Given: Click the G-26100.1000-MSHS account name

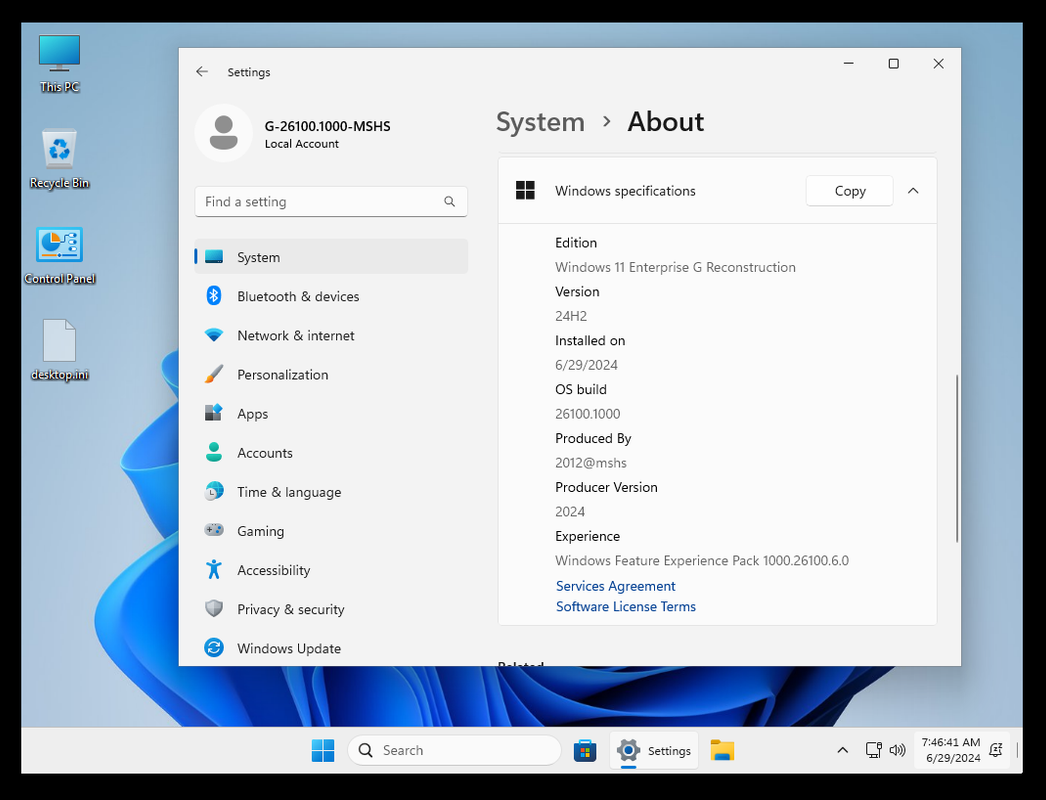Looking at the screenshot, I should pos(328,126).
